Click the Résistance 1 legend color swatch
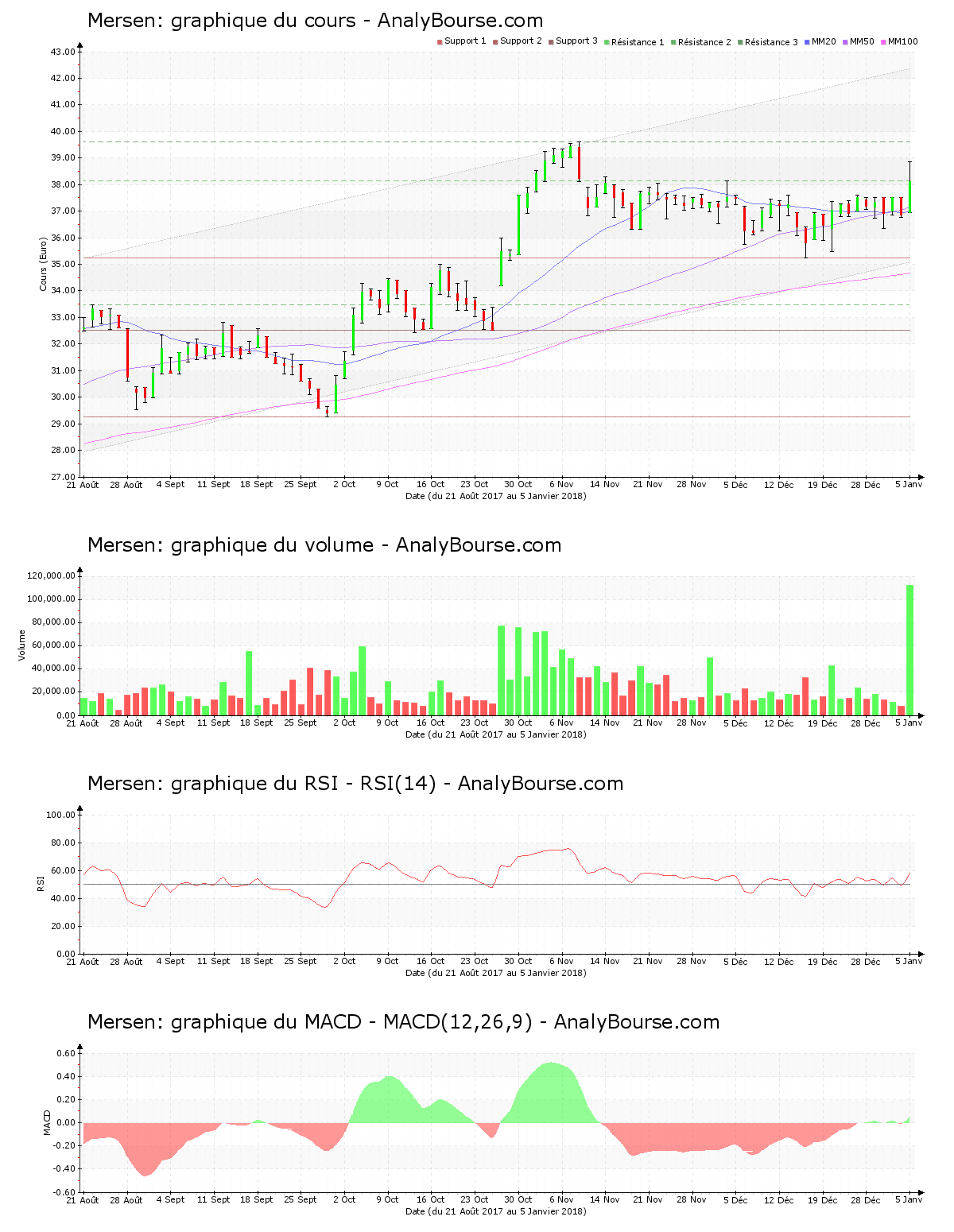 (x=607, y=42)
